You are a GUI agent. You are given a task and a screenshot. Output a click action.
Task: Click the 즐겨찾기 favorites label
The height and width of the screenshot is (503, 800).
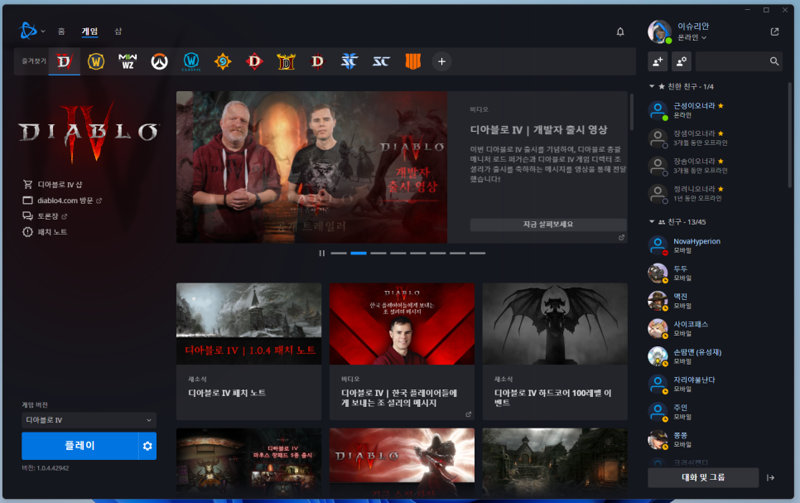pyautogui.click(x=34, y=61)
